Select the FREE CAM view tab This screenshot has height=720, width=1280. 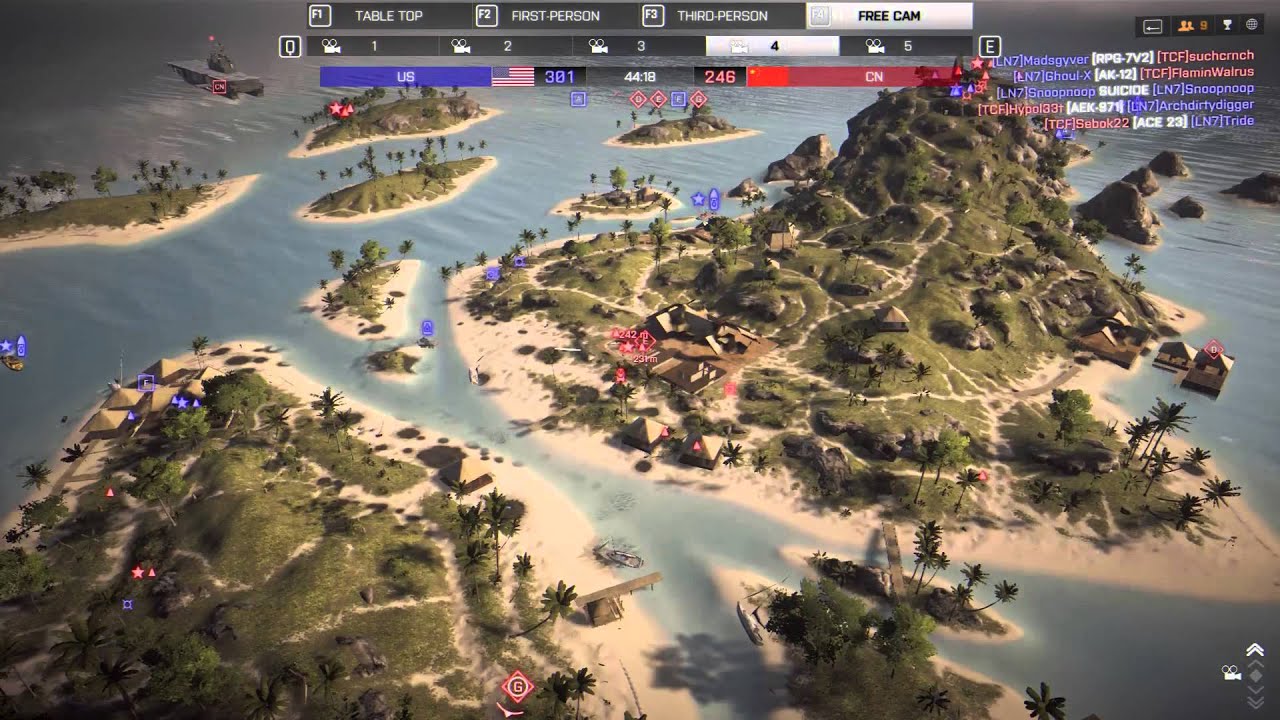click(x=889, y=16)
